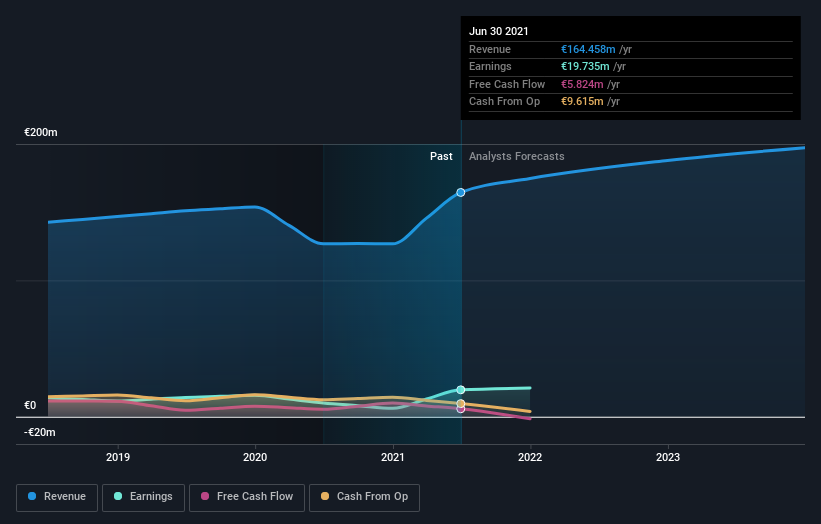
Task: Click the €5.824m free cash flow value
Action: click(x=582, y=84)
